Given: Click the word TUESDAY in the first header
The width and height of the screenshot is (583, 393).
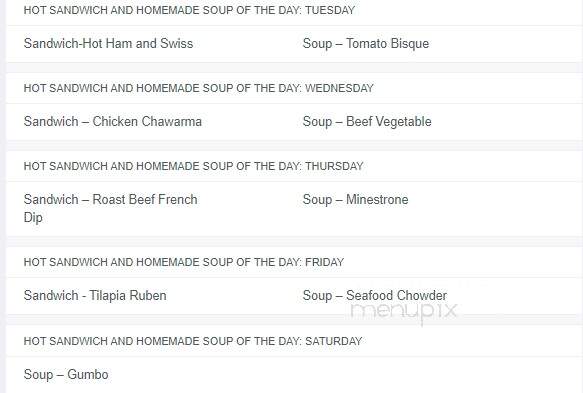Looking at the screenshot, I should [x=330, y=10].
